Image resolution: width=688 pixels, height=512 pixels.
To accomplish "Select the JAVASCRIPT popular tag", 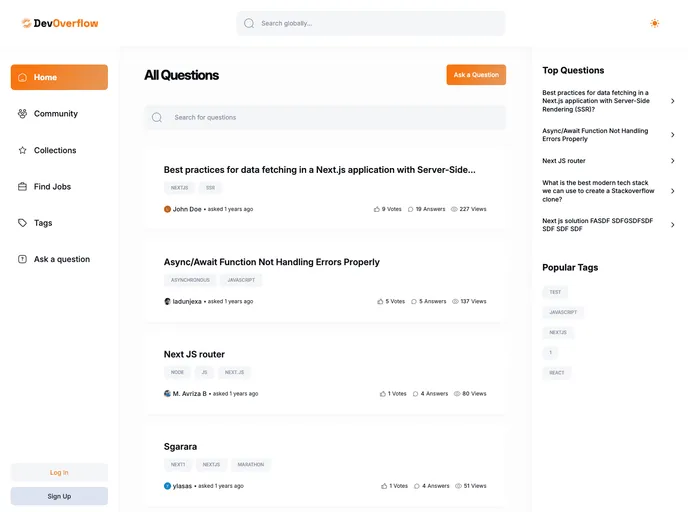I will (563, 312).
